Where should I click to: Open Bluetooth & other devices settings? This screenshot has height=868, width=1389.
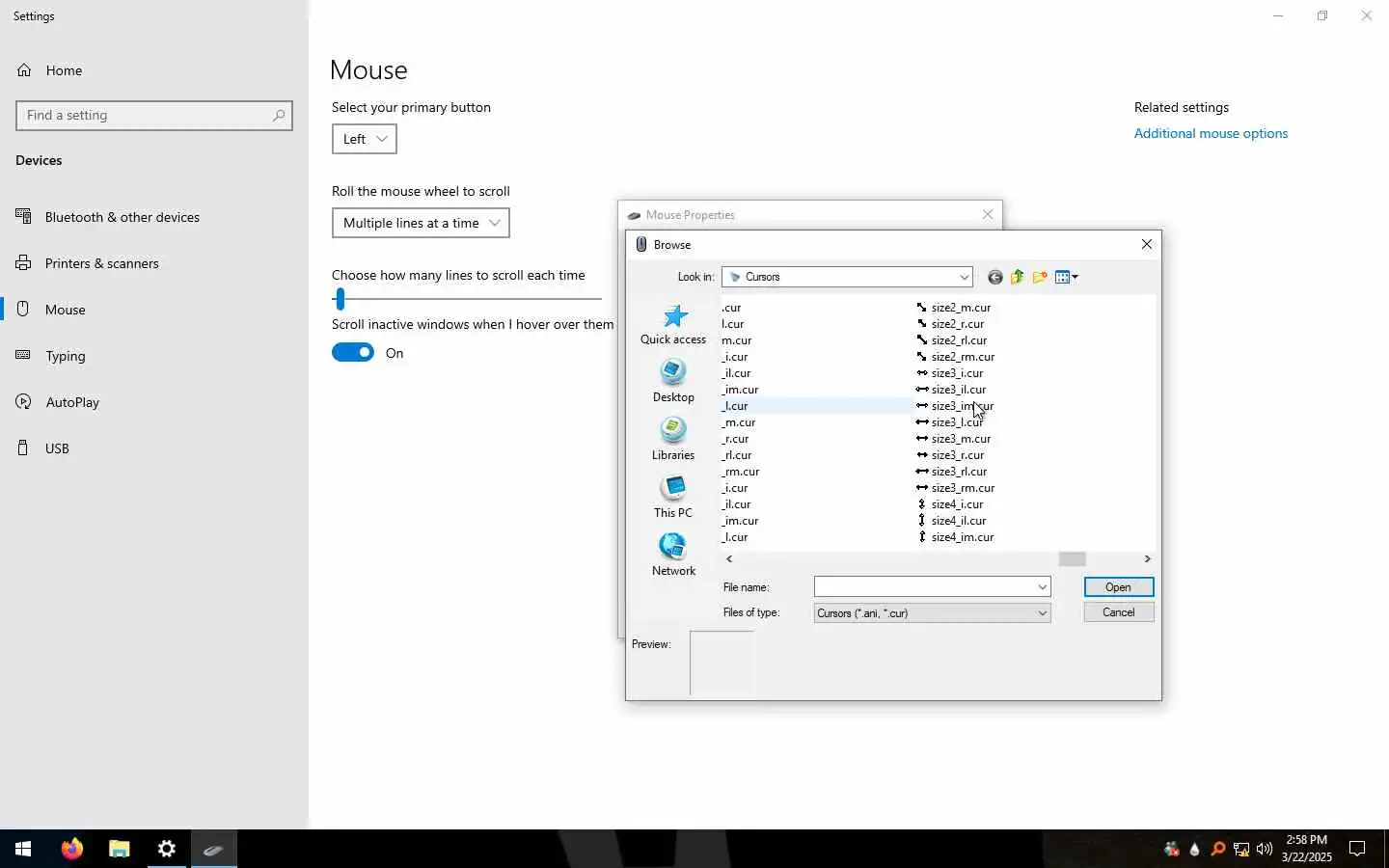(154, 217)
